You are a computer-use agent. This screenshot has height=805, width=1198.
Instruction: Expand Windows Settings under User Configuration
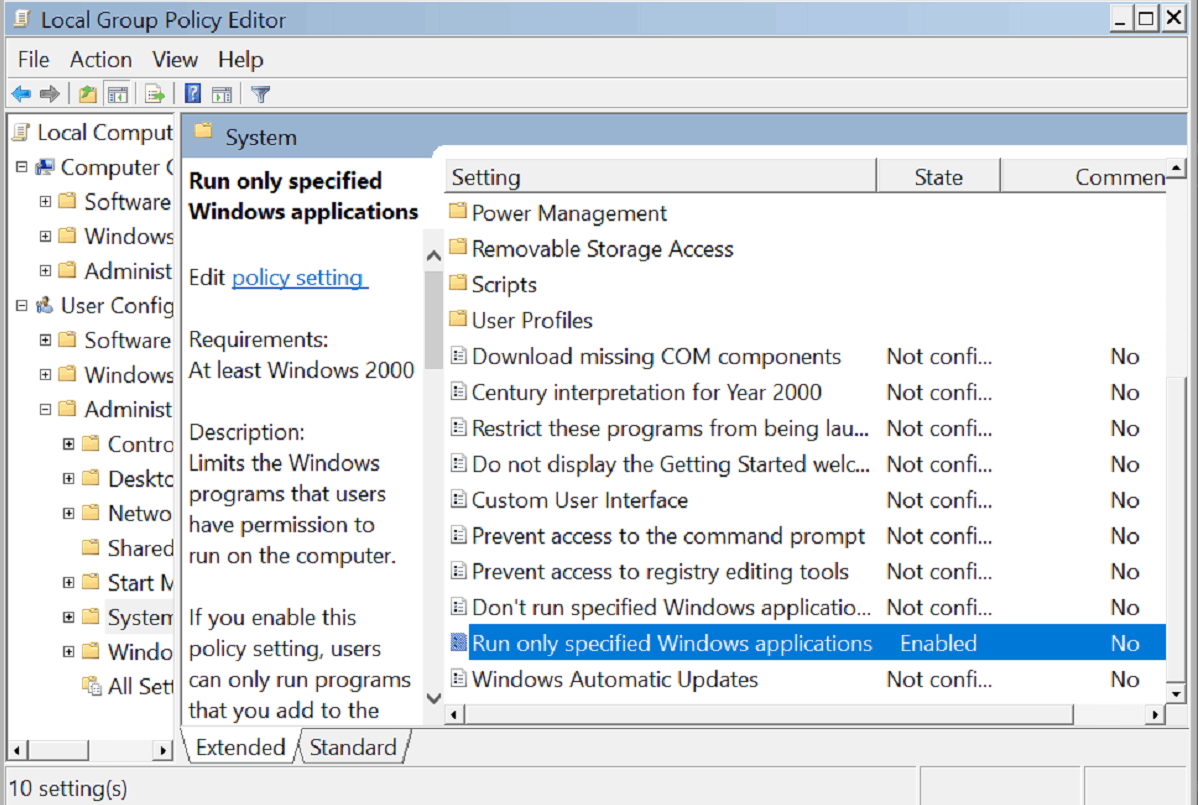tap(45, 374)
